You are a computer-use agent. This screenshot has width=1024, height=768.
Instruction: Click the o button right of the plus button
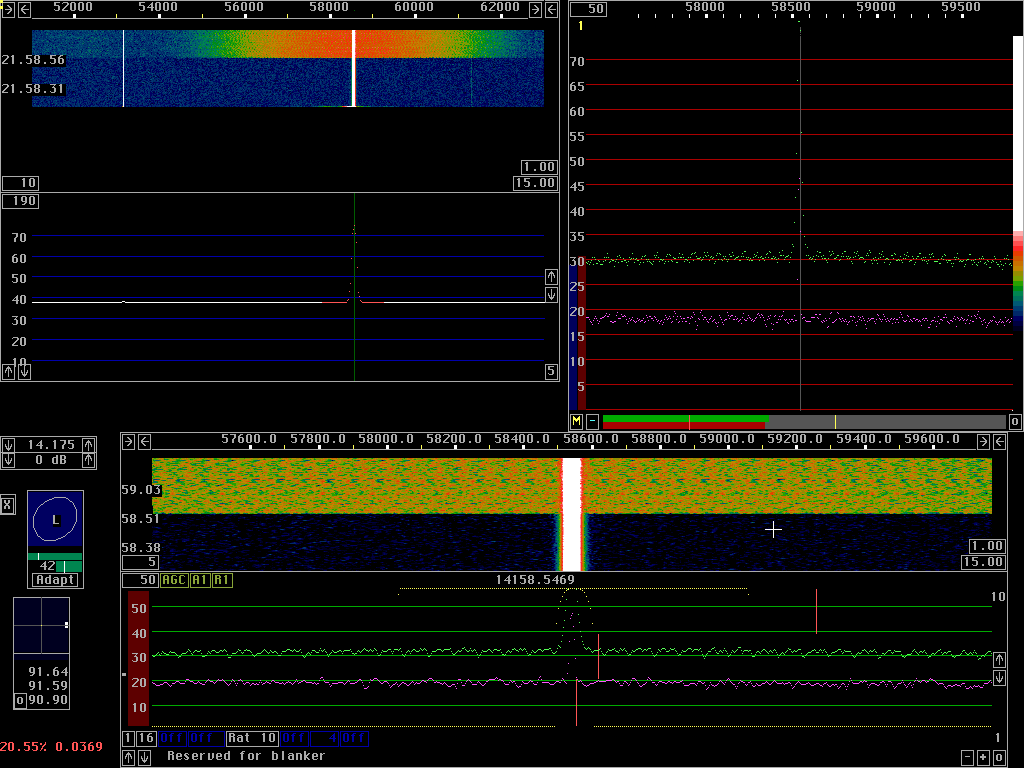tap(999, 758)
